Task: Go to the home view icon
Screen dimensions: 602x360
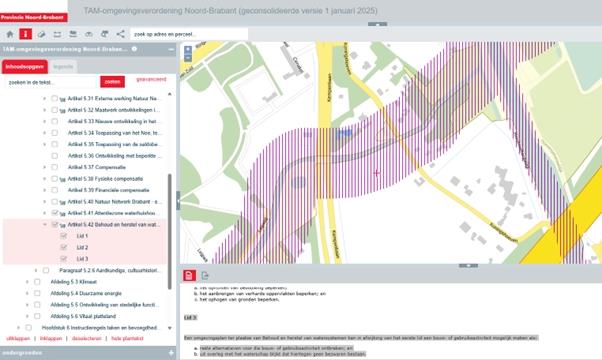Action: [x=10, y=34]
